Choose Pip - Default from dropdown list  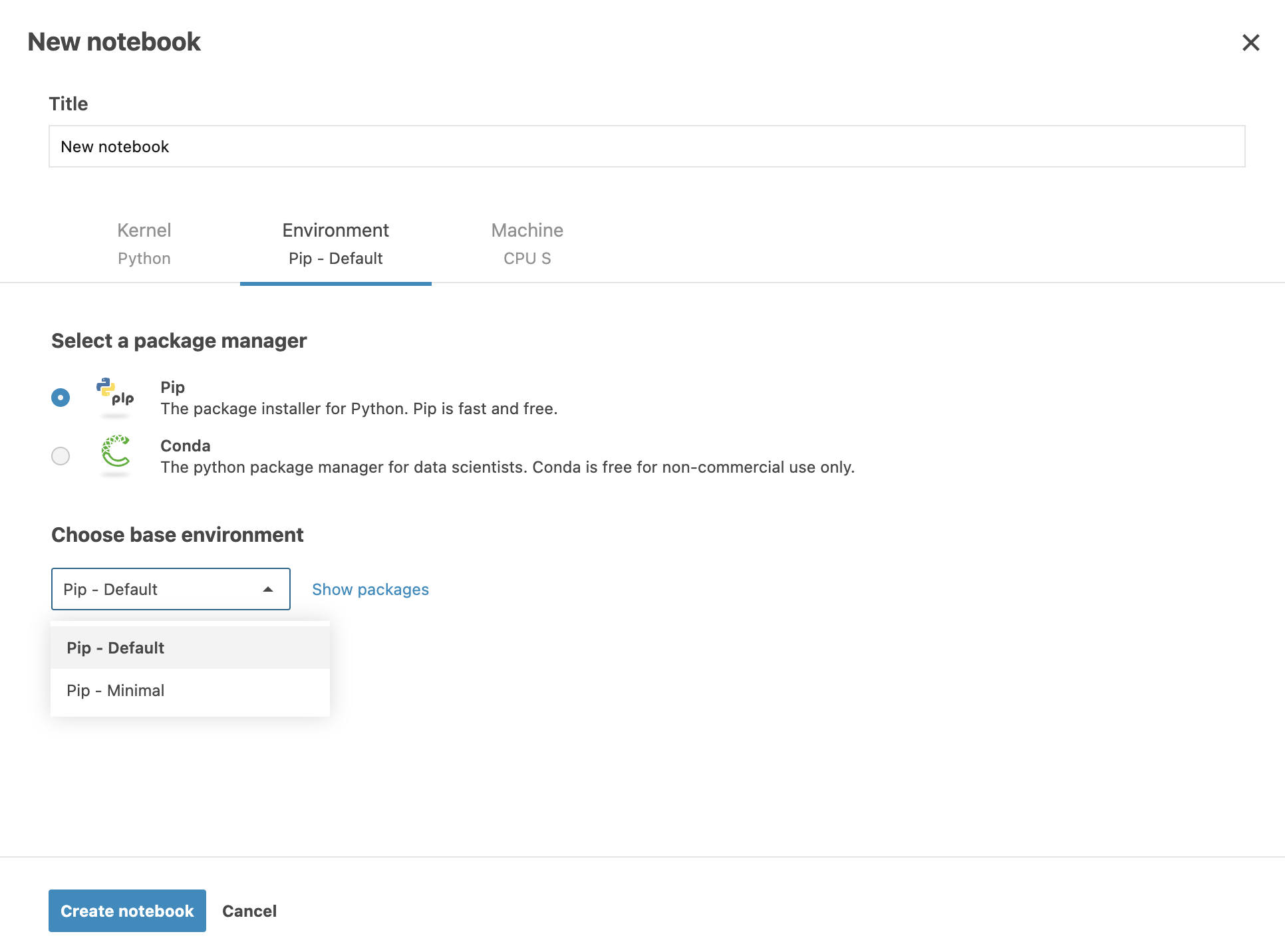(116, 648)
